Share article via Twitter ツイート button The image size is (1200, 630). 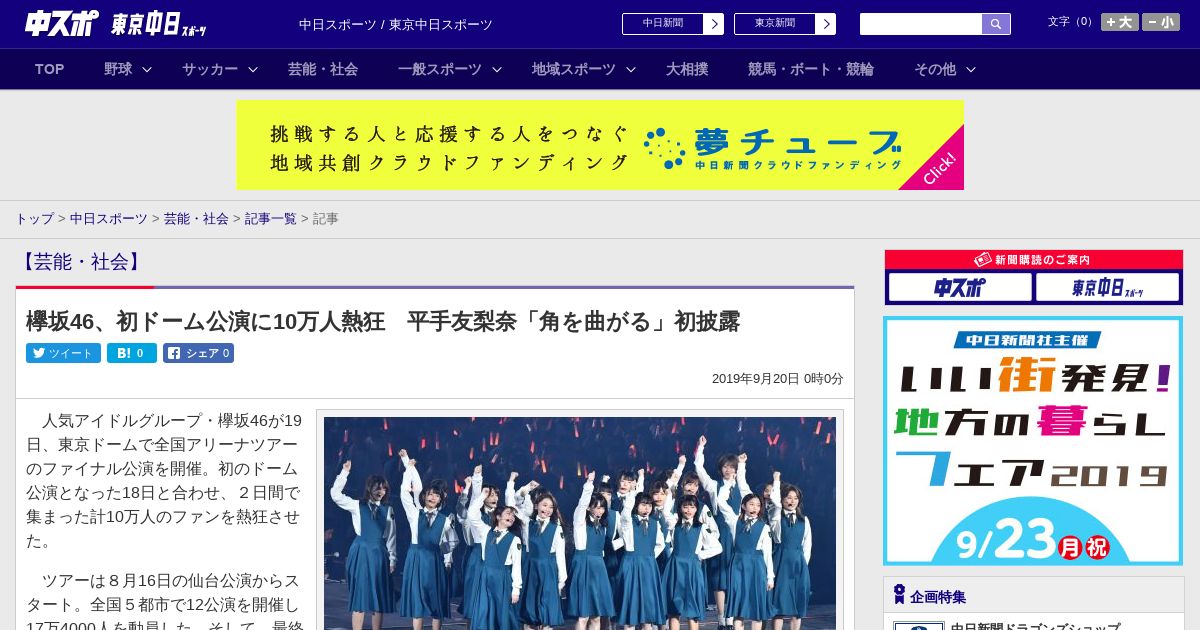tap(63, 353)
